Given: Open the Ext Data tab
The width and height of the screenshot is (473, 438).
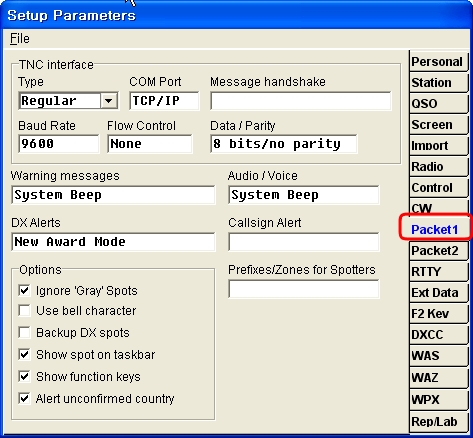Looking at the screenshot, I should [438, 293].
